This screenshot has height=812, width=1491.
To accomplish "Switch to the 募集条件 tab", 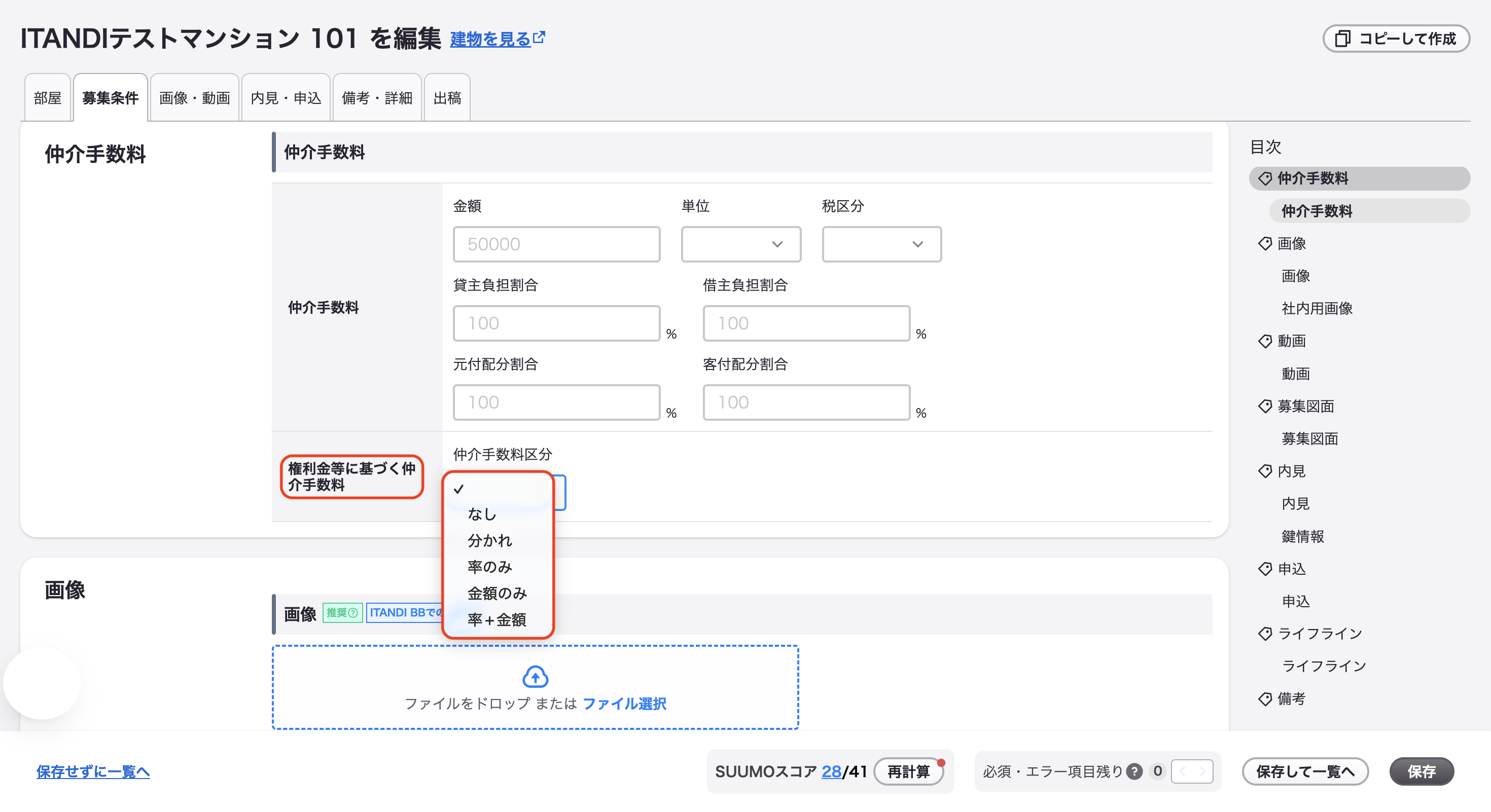I will pyautogui.click(x=110, y=98).
